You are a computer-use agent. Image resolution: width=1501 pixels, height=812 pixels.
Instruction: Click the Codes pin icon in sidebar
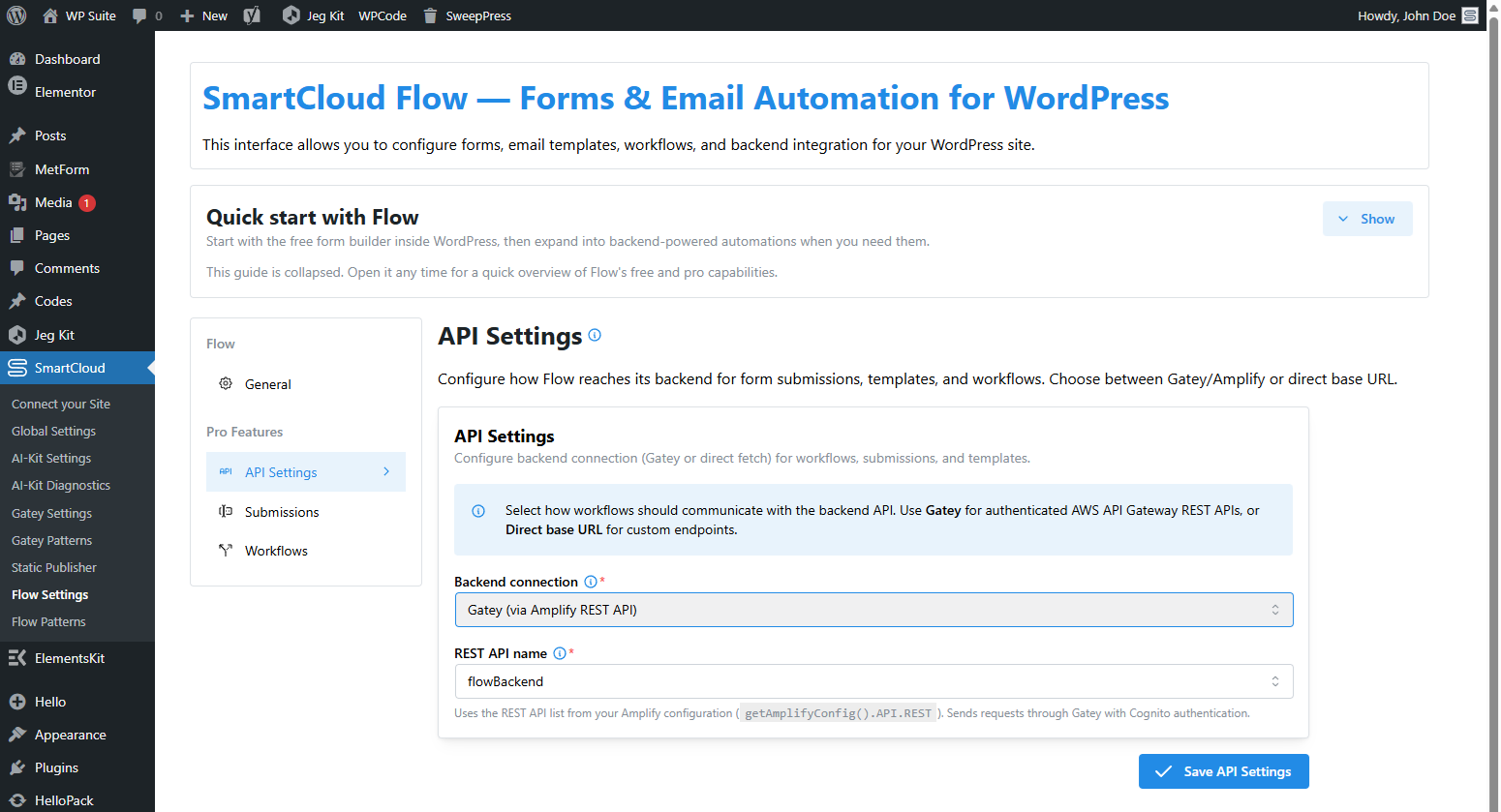coord(17,301)
